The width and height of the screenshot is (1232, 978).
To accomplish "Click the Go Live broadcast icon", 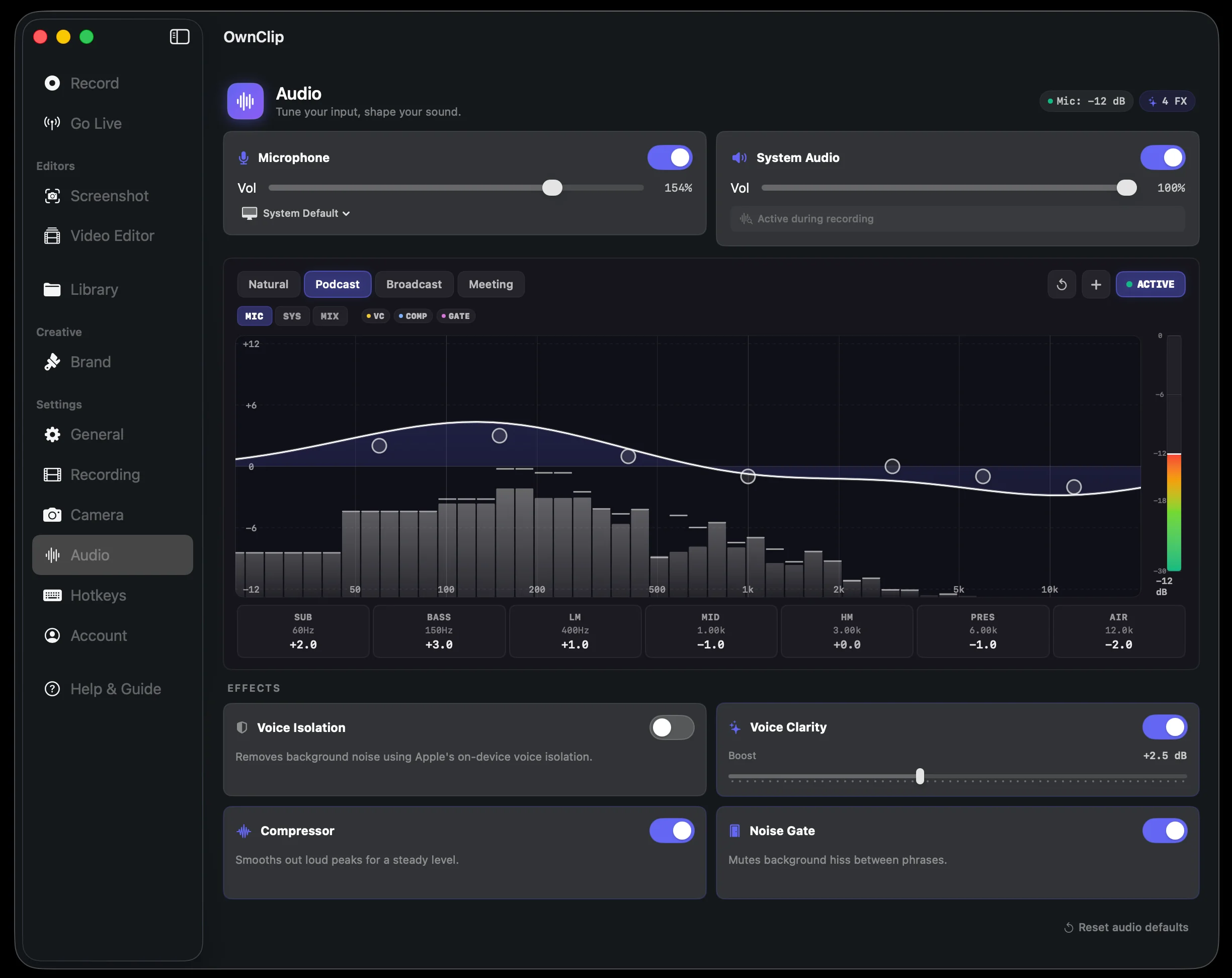I will click(x=52, y=123).
